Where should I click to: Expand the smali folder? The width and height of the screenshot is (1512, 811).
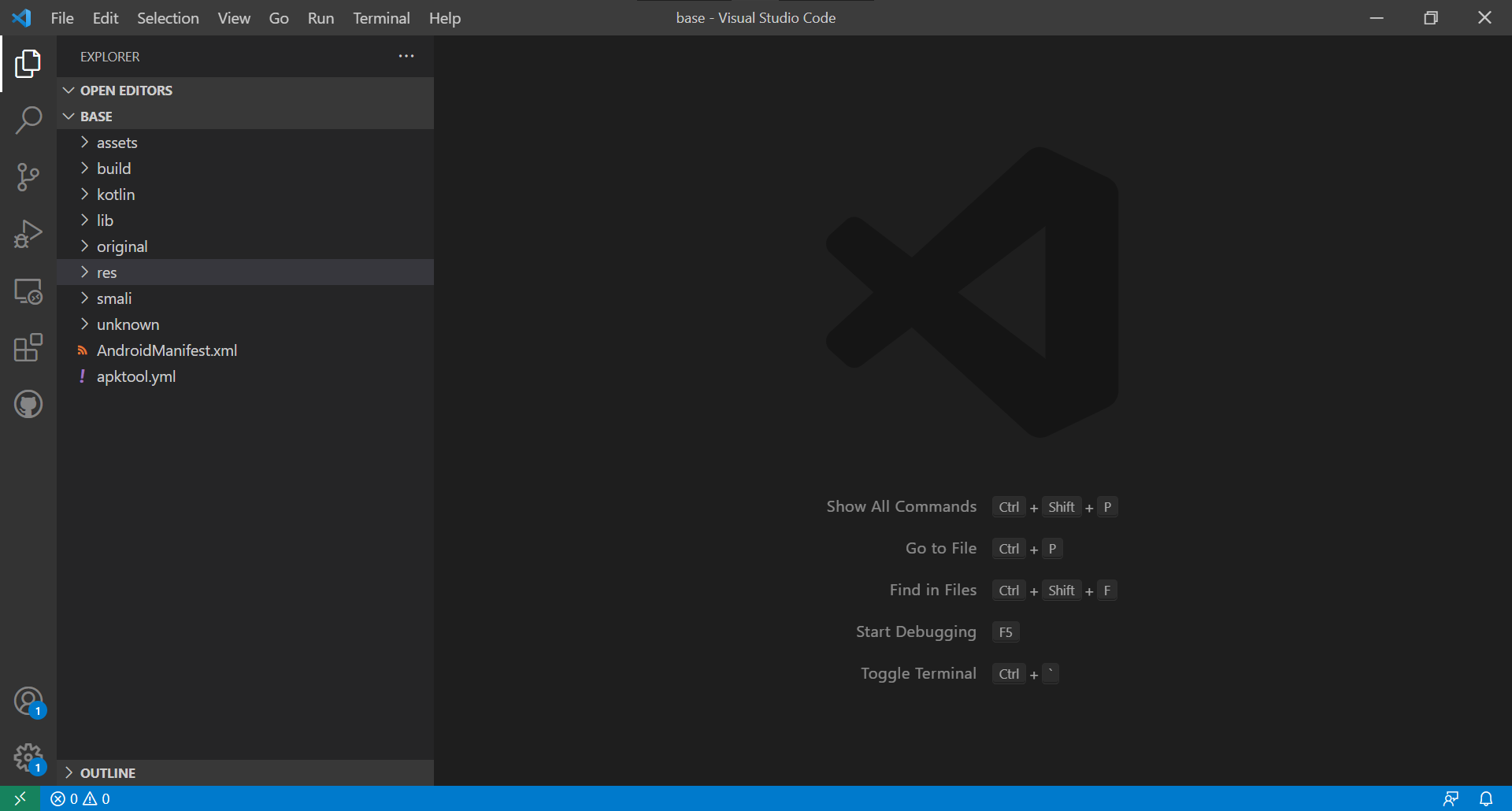pos(245,298)
